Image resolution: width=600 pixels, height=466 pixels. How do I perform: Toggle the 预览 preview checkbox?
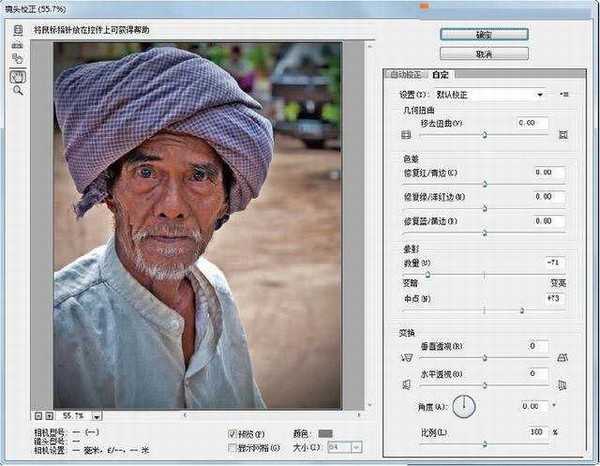233,434
